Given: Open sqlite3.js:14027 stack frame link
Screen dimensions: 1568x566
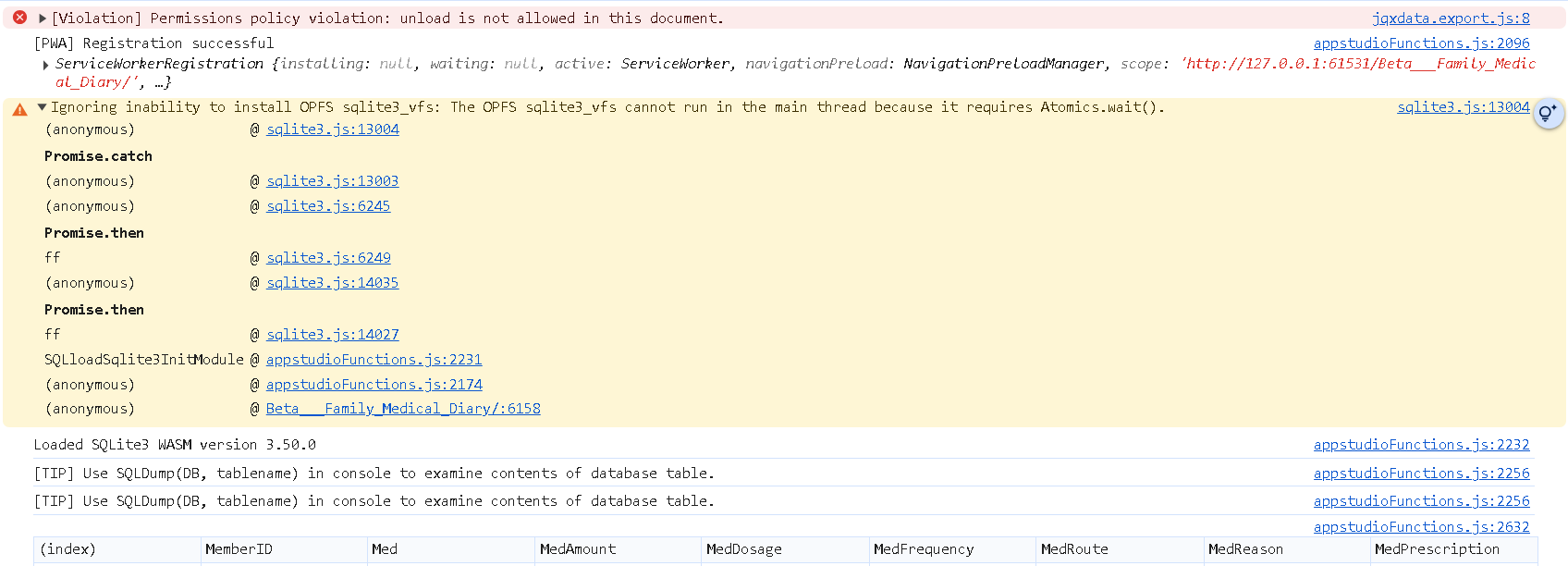Looking at the screenshot, I should pyautogui.click(x=332, y=335).
